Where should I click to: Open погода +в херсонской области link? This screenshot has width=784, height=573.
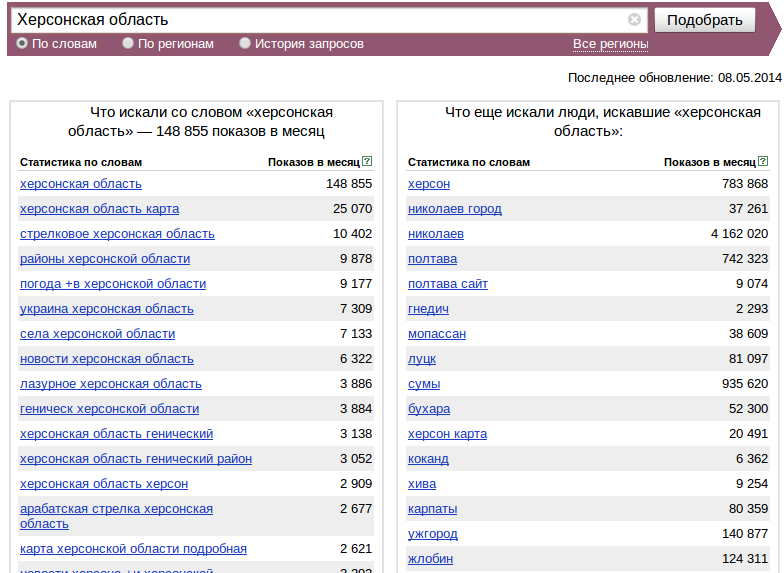click(x=113, y=284)
